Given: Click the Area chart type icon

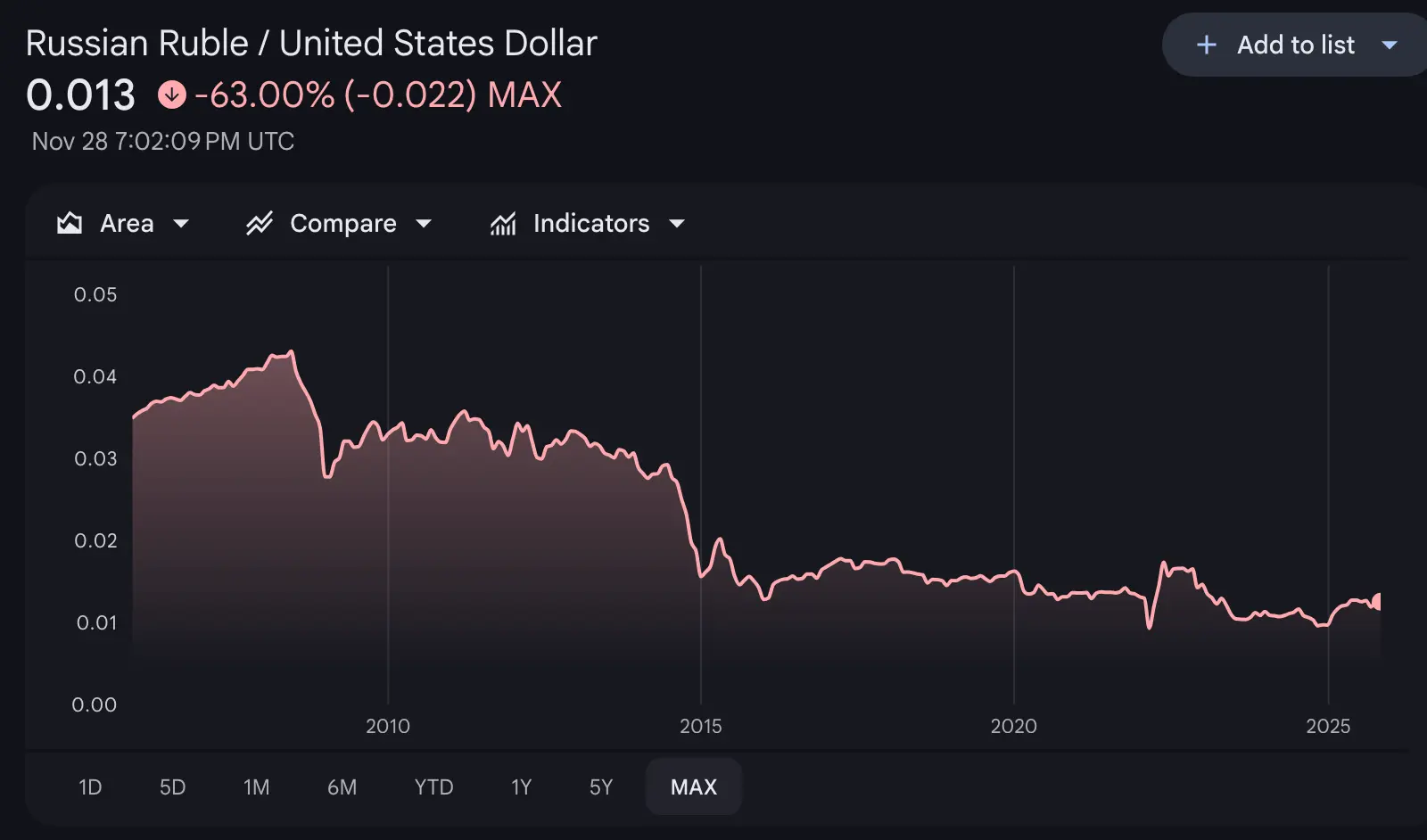Looking at the screenshot, I should click(70, 223).
